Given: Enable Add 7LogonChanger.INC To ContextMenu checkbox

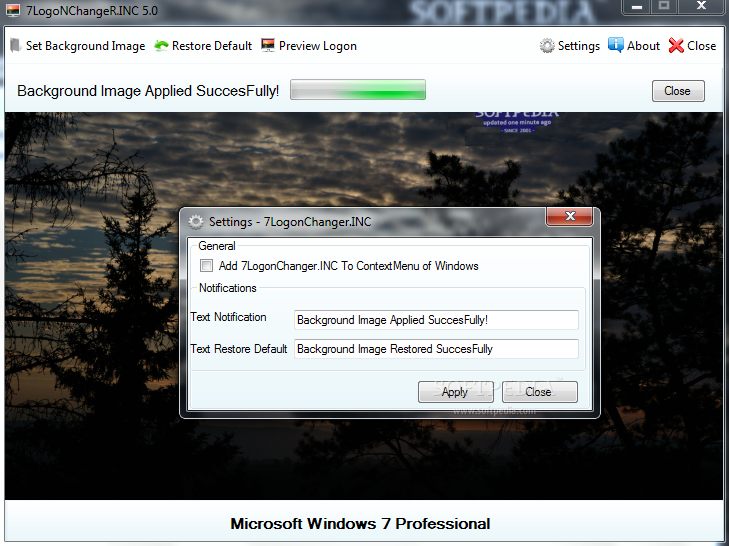Looking at the screenshot, I should (206, 266).
